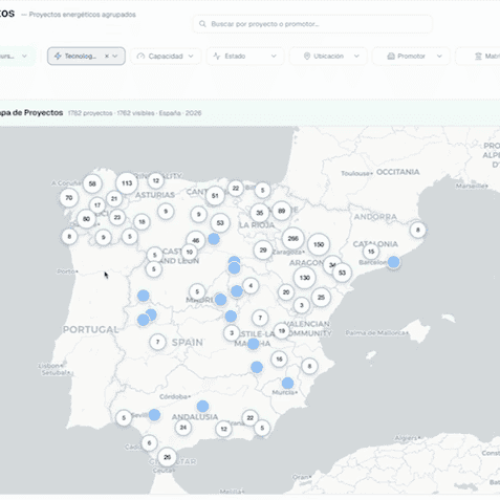The image size is (500, 500).
Task: Click the cluster marker labeled 20
Action: 286,292
